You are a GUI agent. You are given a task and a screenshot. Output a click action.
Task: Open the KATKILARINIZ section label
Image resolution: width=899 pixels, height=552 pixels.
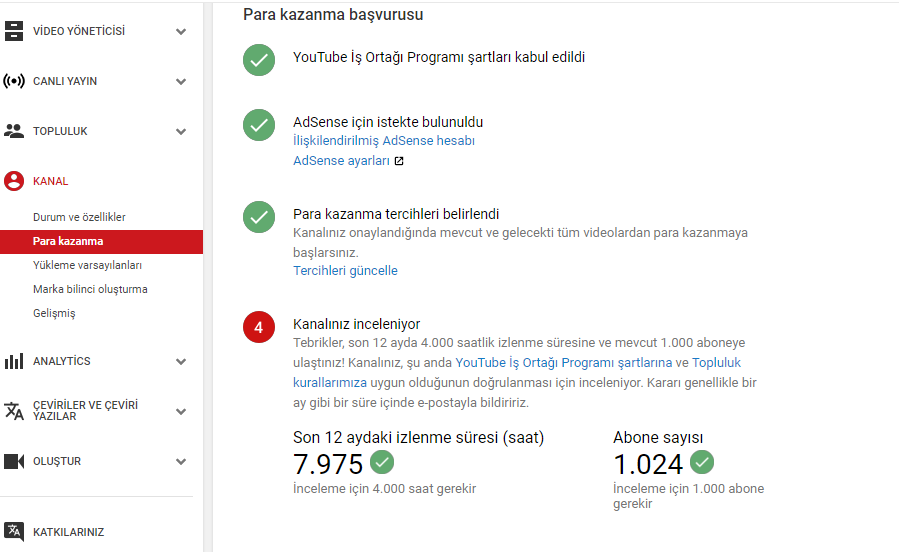[x=68, y=532]
